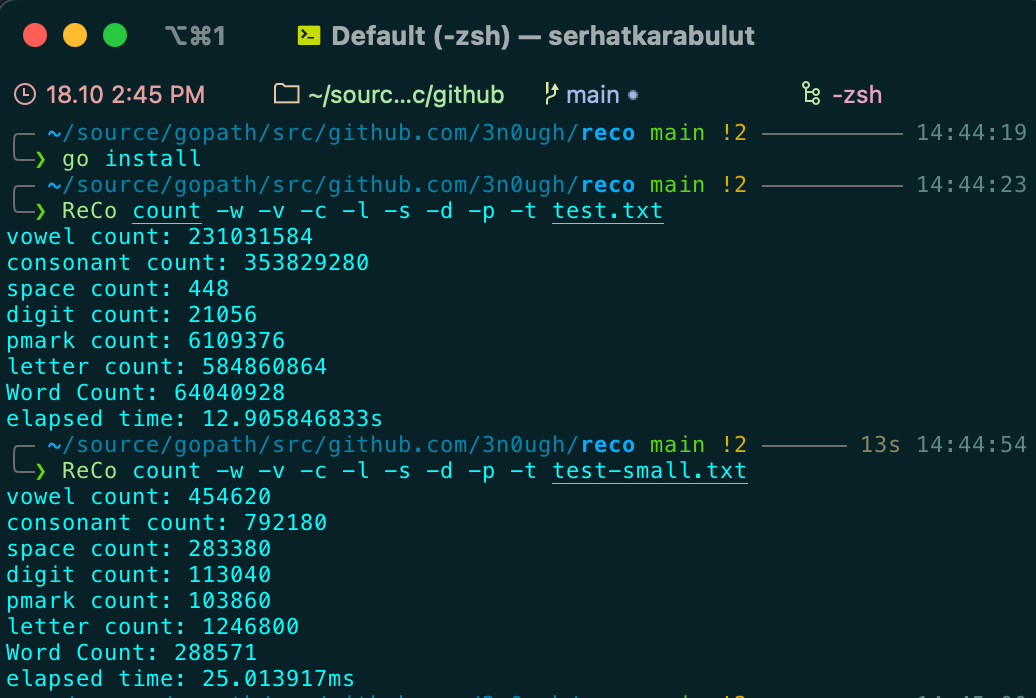Close the terminal window with the red button
Screen dimensions: 1036x698
35,37
